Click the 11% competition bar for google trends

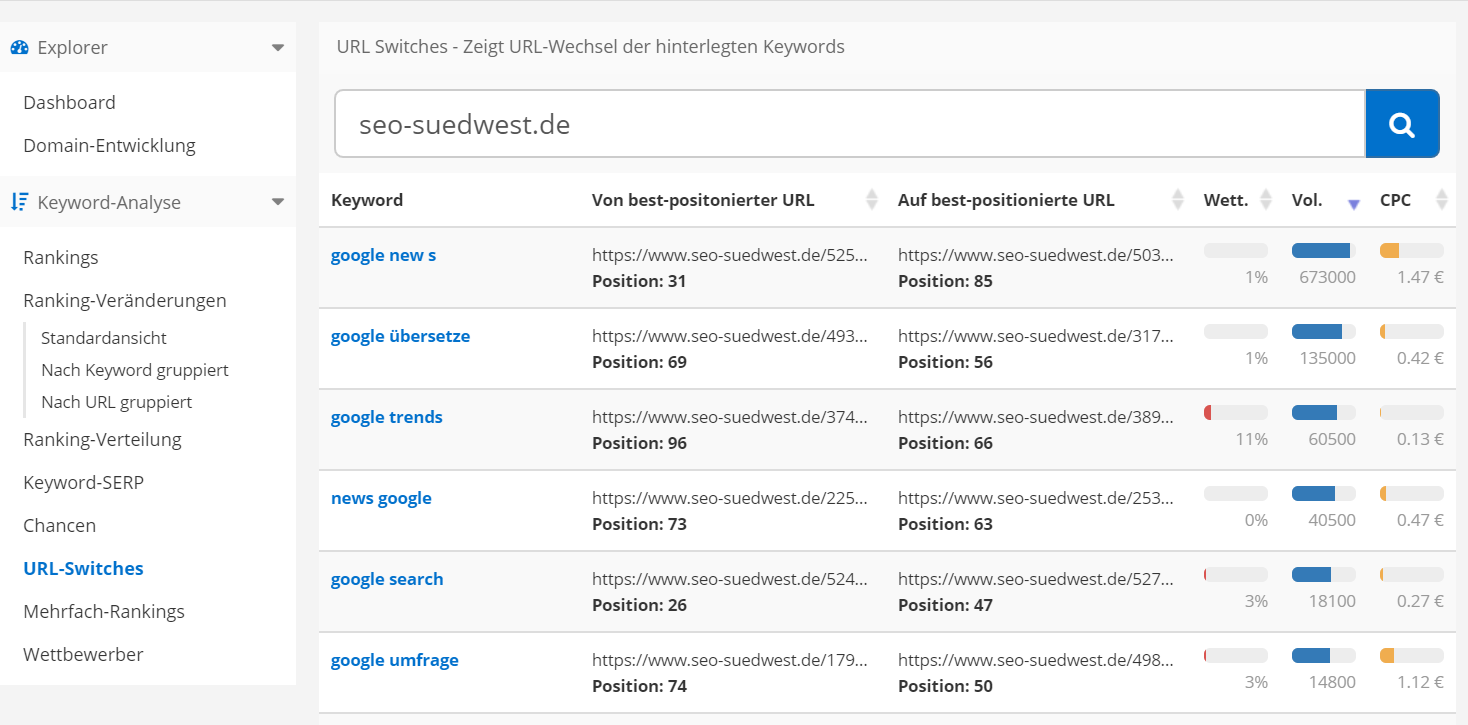coord(1235,411)
